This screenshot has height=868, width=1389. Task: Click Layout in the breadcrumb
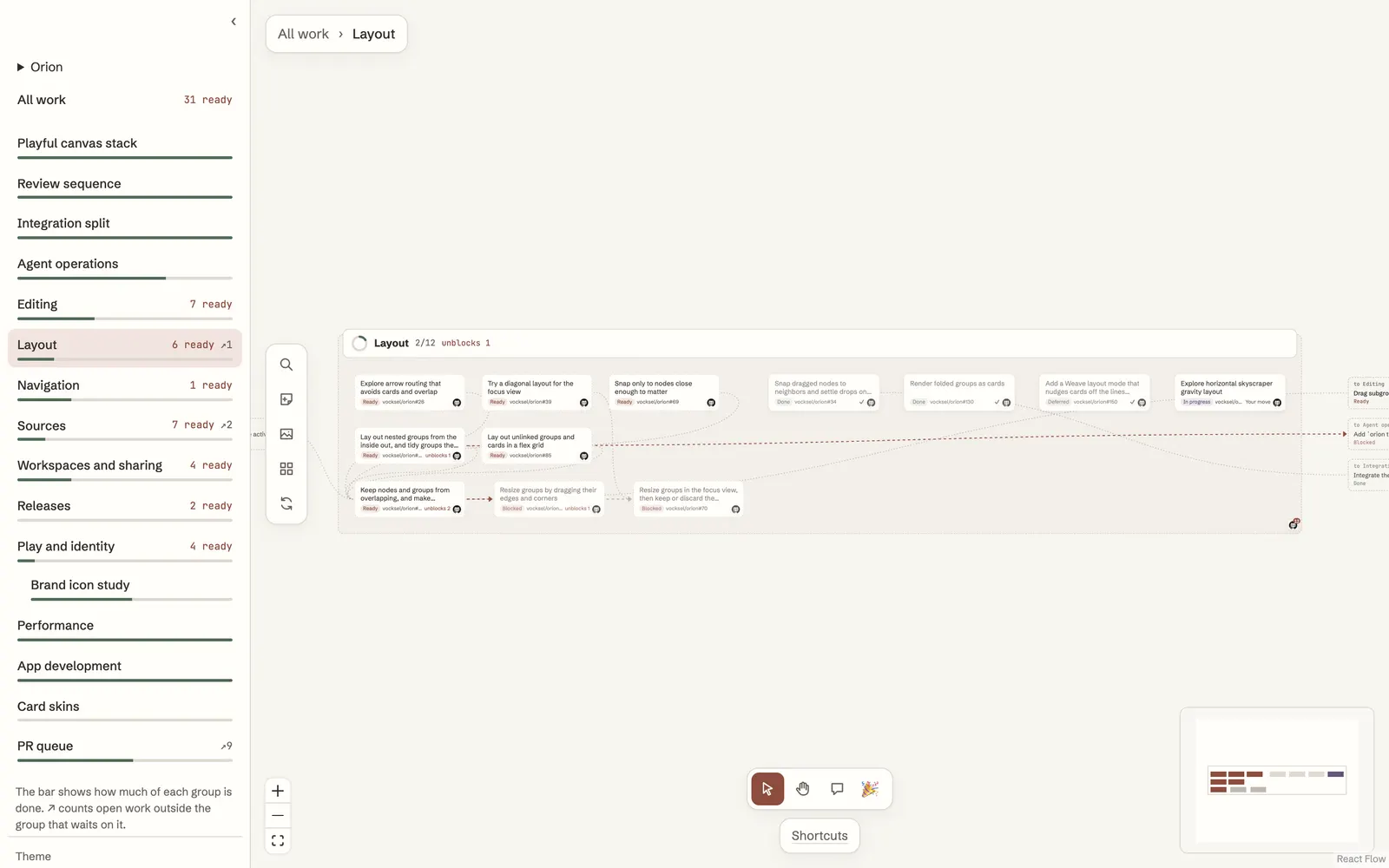(373, 34)
